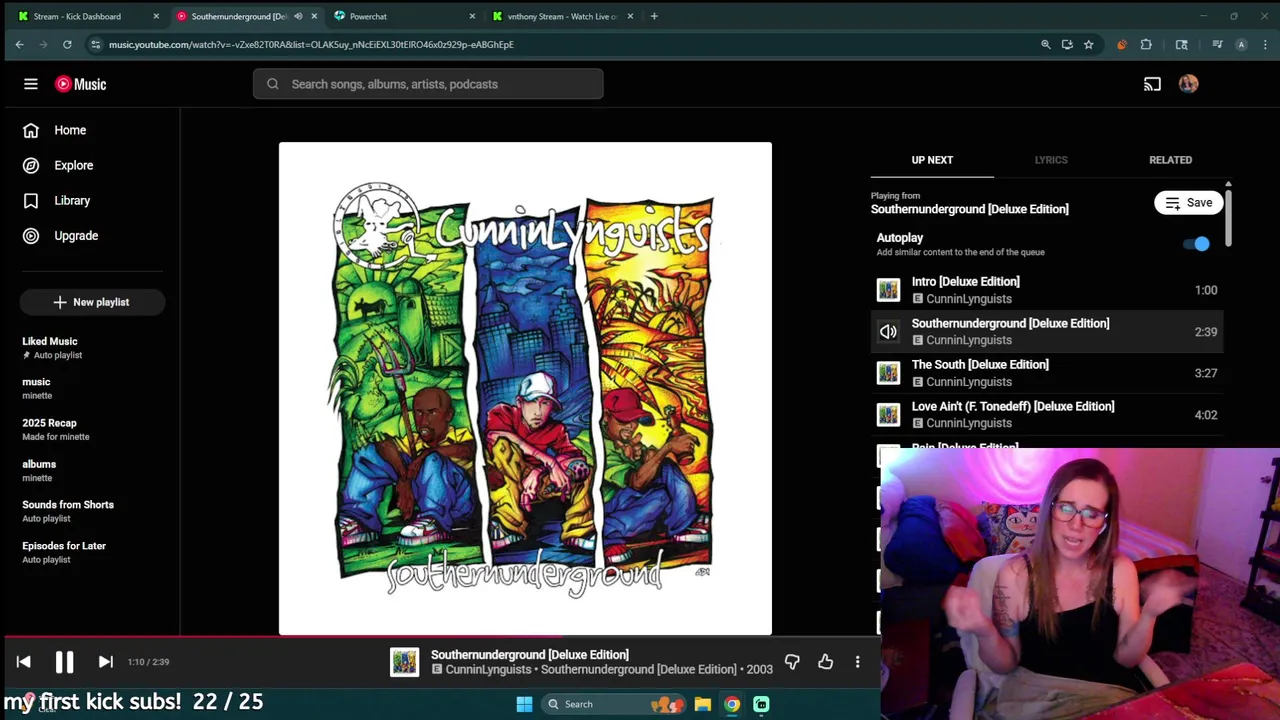
Task: Open Sounds from Shorts playlist
Action: coord(92,511)
